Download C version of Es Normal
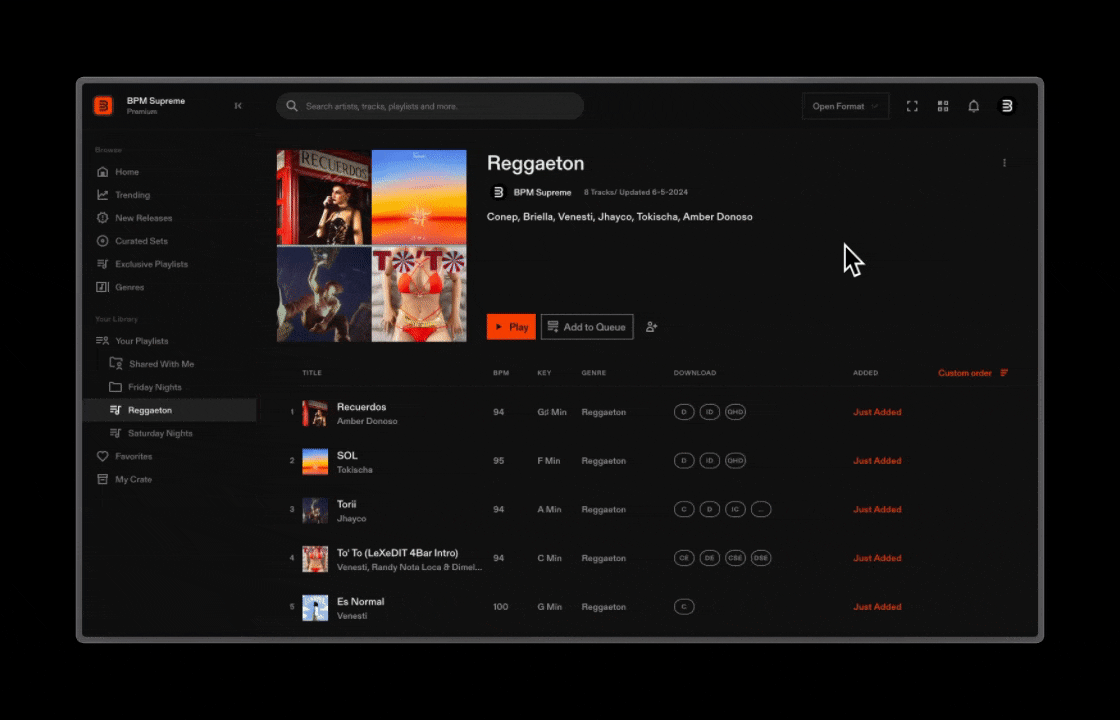The height and width of the screenshot is (720, 1120). point(684,606)
